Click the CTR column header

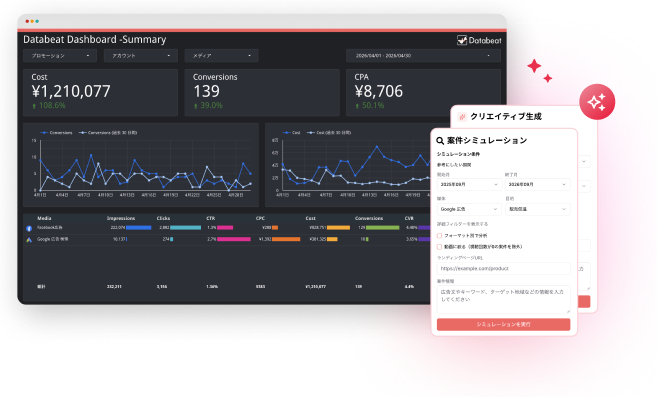(x=210, y=218)
